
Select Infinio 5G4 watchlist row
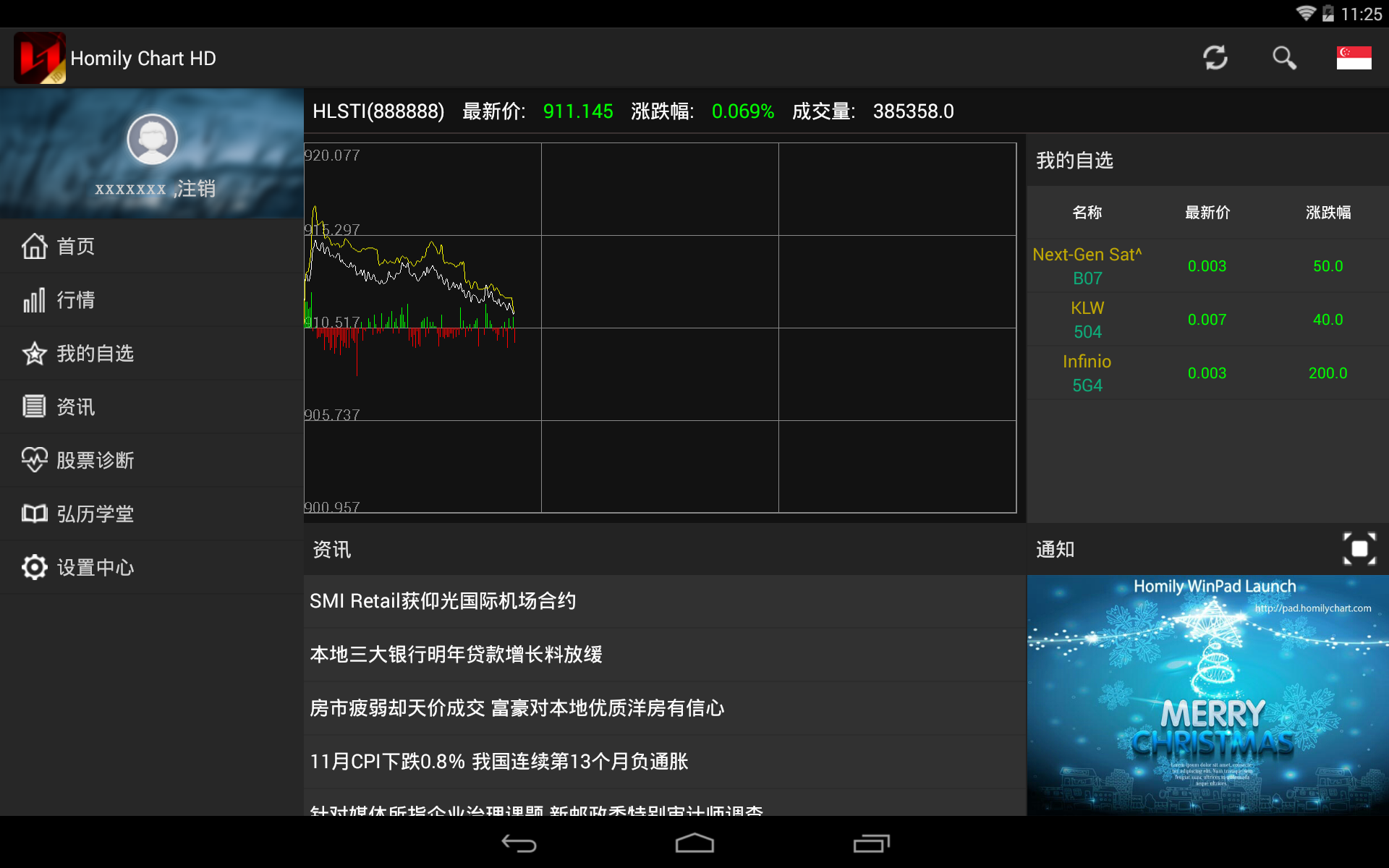point(1207,373)
